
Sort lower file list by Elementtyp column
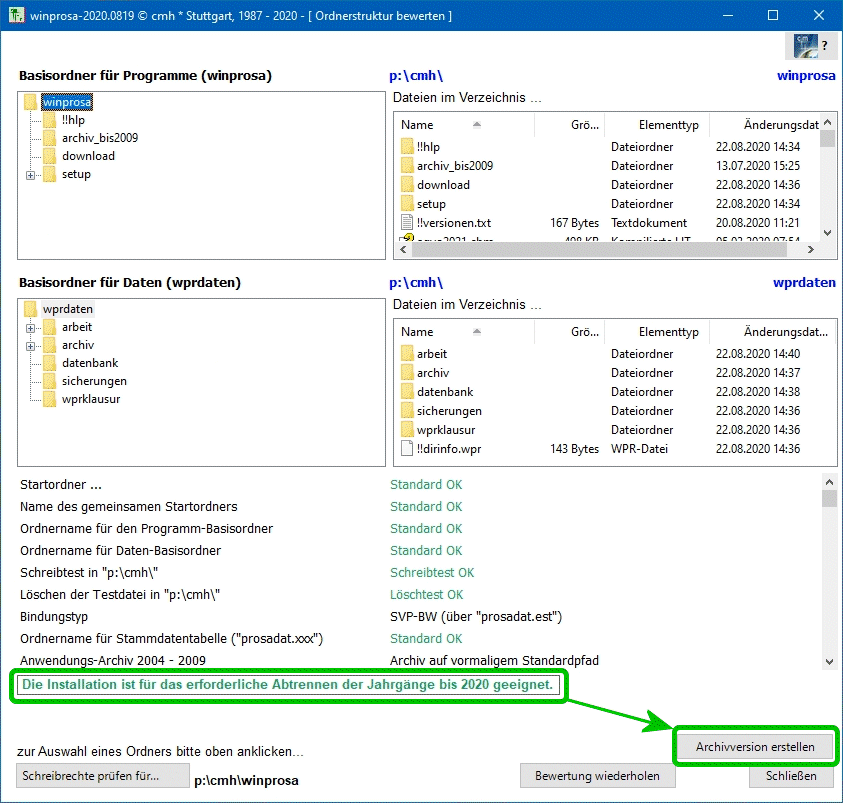pos(668,332)
